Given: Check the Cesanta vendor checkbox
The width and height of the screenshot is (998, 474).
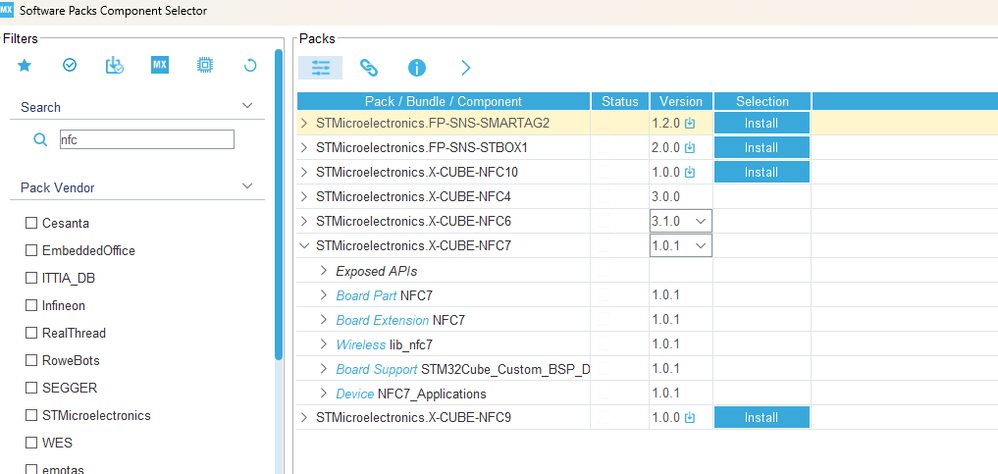Looking at the screenshot, I should click(x=31, y=223).
